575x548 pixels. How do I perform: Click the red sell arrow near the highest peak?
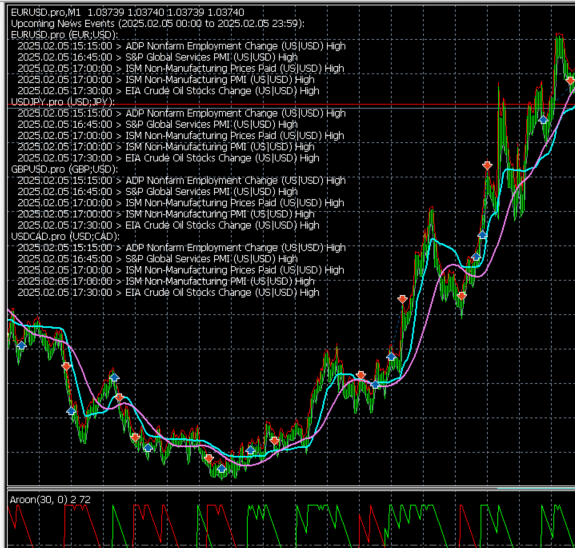pyautogui.click(x=570, y=81)
